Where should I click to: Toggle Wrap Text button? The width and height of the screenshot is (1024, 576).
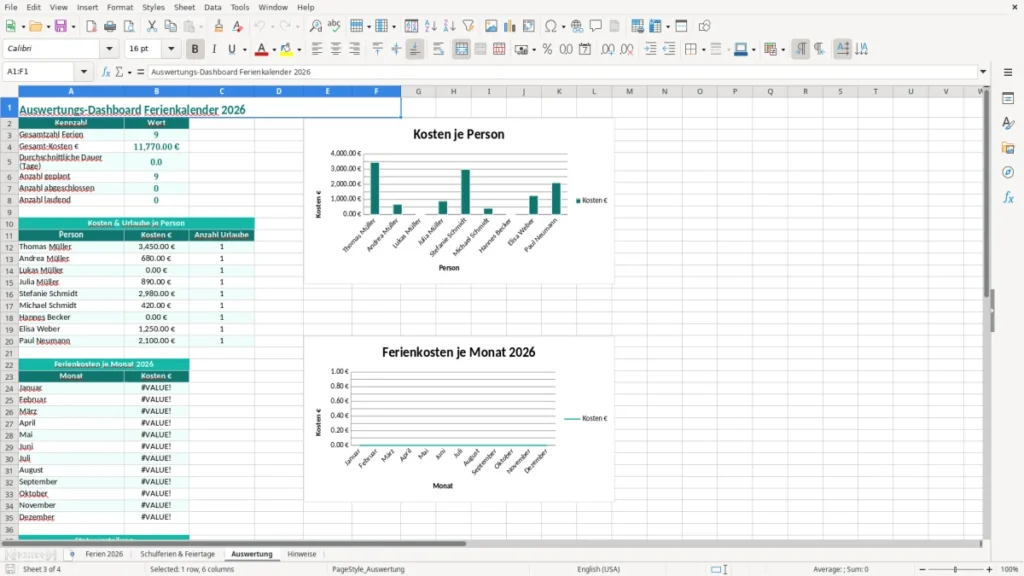(x=438, y=49)
